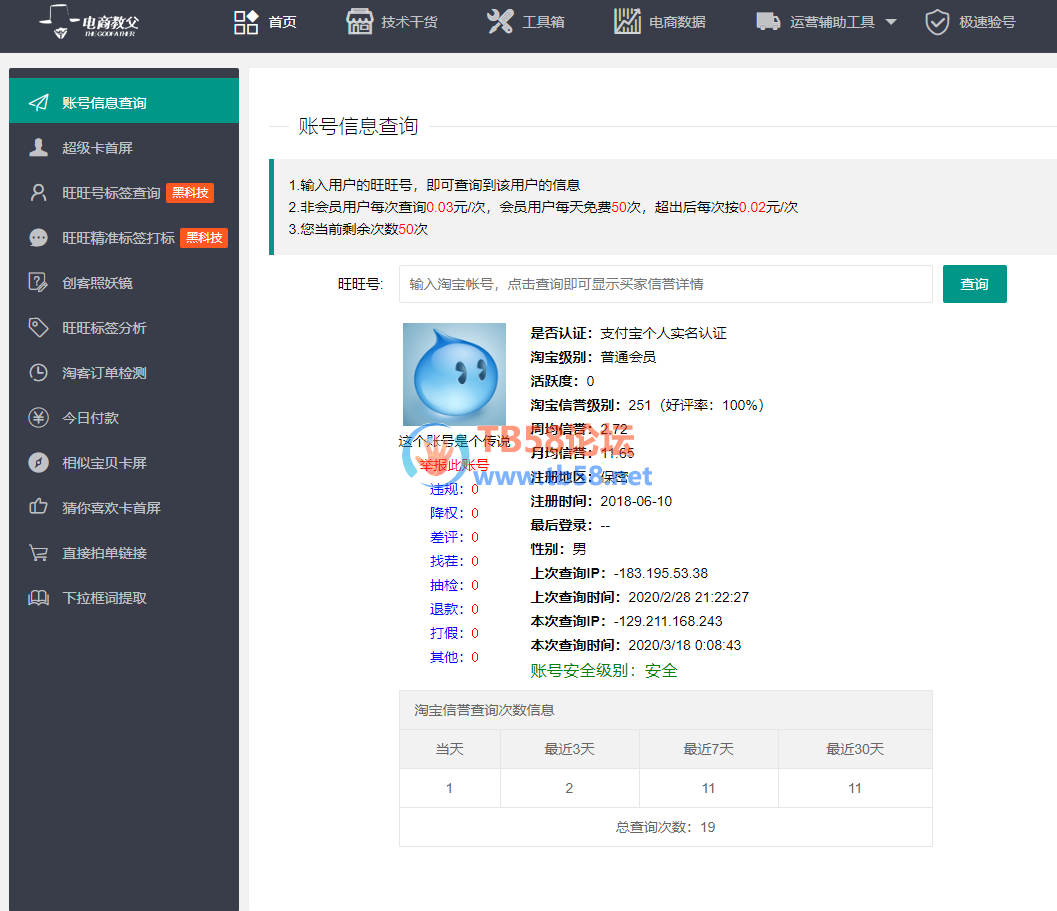Open the 技术干货 navigation item
This screenshot has height=911, width=1057.
tap(392, 22)
